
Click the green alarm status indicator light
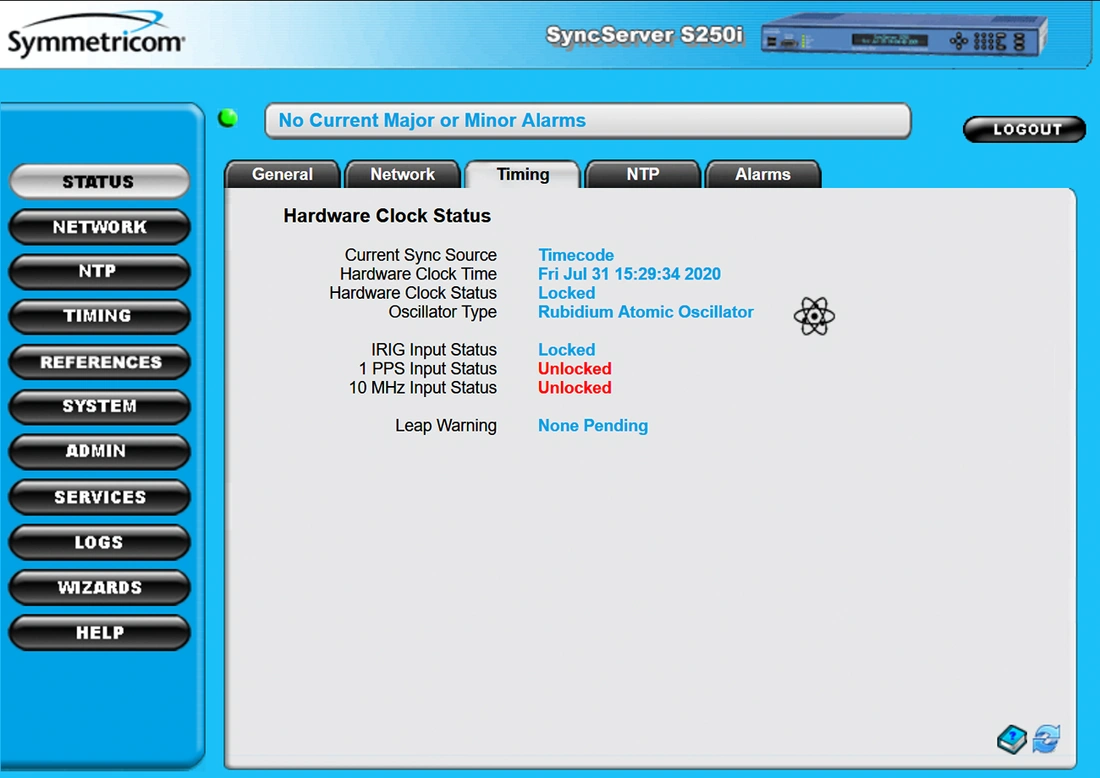pyautogui.click(x=228, y=118)
